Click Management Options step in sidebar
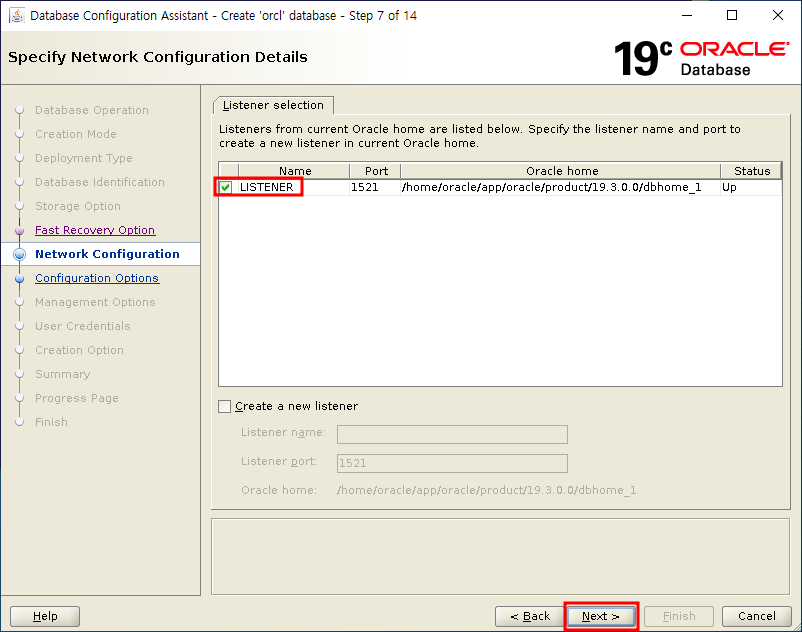802x632 pixels. 95,302
